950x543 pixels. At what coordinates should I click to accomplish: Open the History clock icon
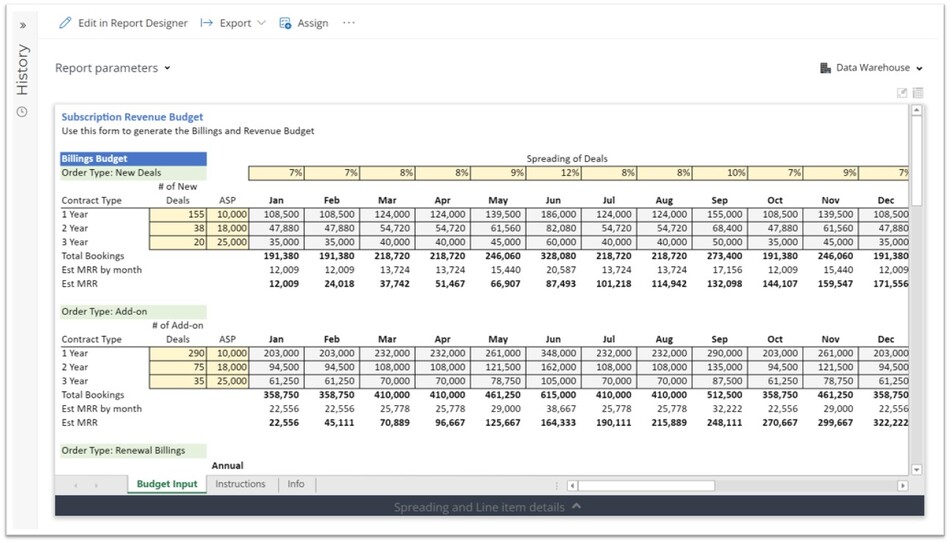tap(22, 111)
